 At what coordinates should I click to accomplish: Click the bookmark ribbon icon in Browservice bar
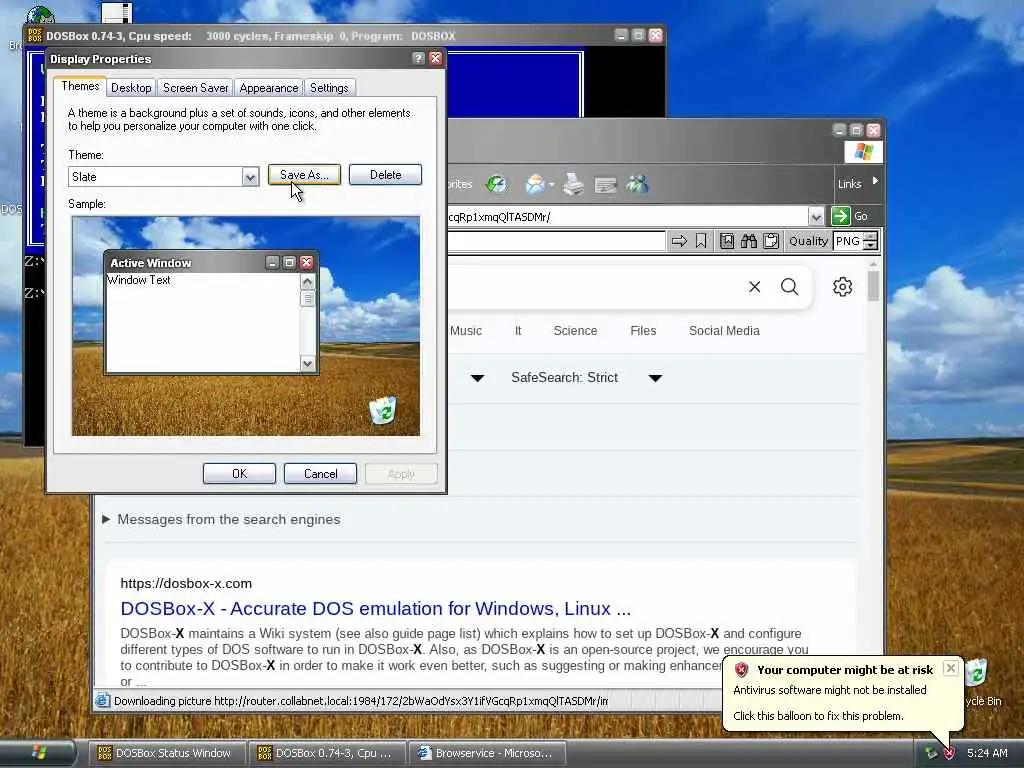click(701, 241)
